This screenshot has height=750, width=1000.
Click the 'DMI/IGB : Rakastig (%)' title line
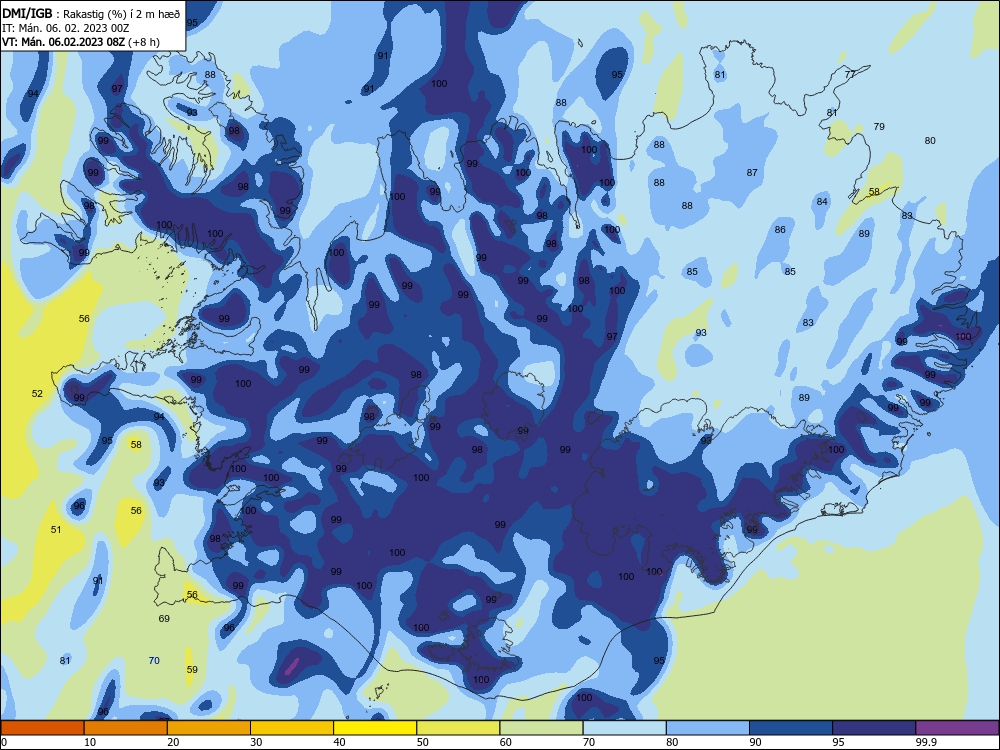(91, 13)
